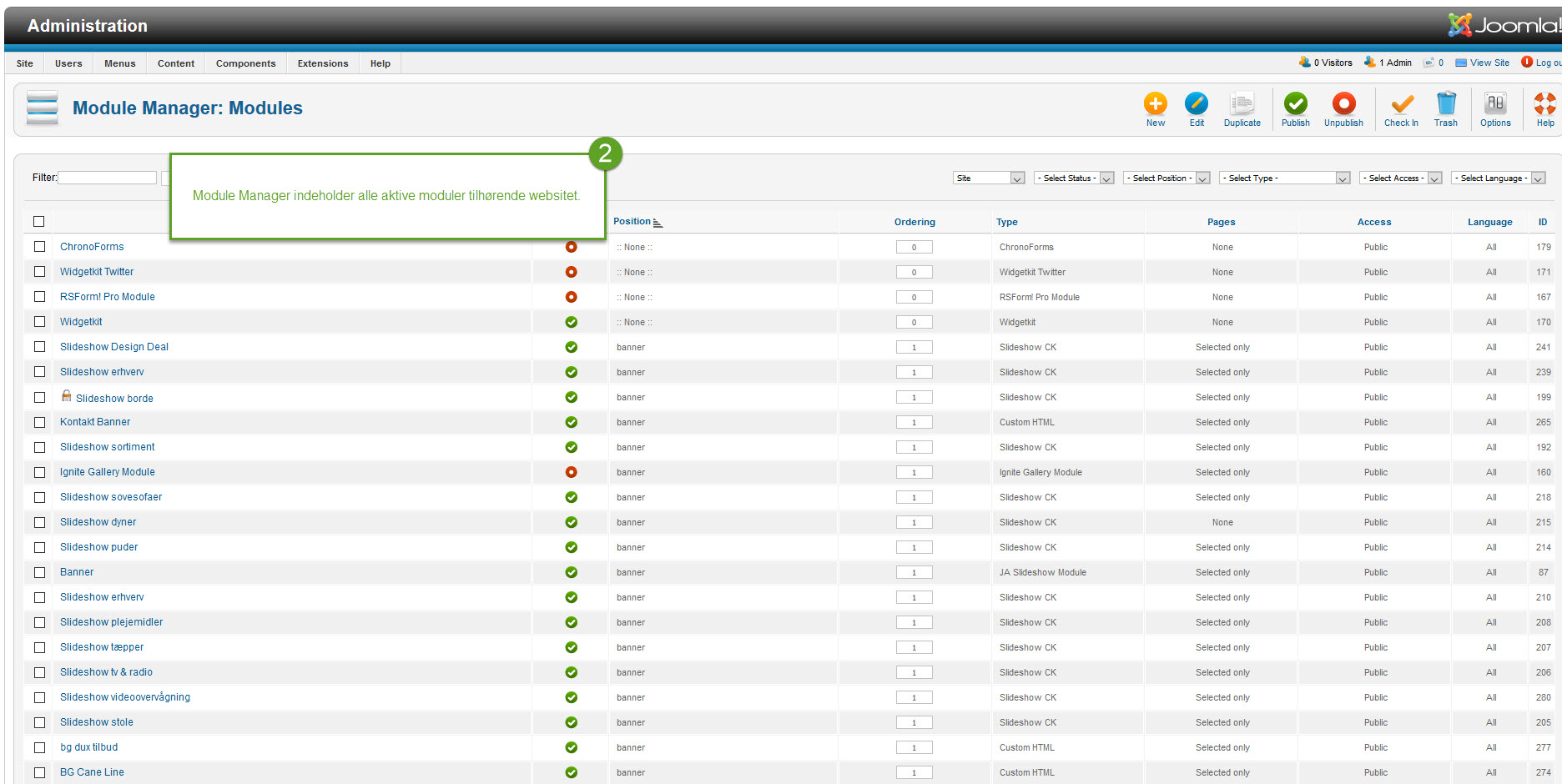The height and width of the screenshot is (784, 1562).
Task: Open the Content menu
Action: 176,63
